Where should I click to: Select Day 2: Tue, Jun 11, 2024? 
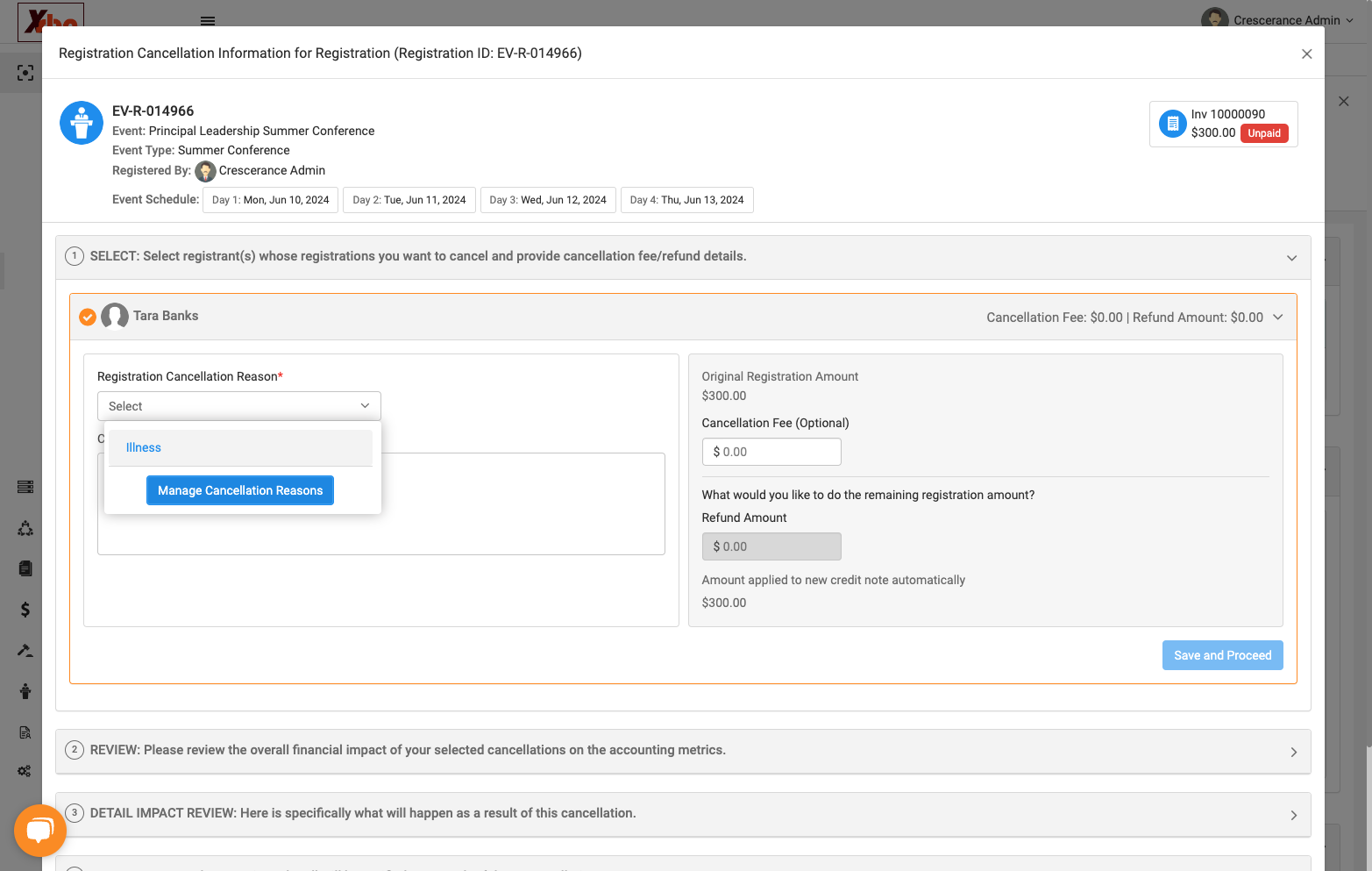pyautogui.click(x=409, y=200)
